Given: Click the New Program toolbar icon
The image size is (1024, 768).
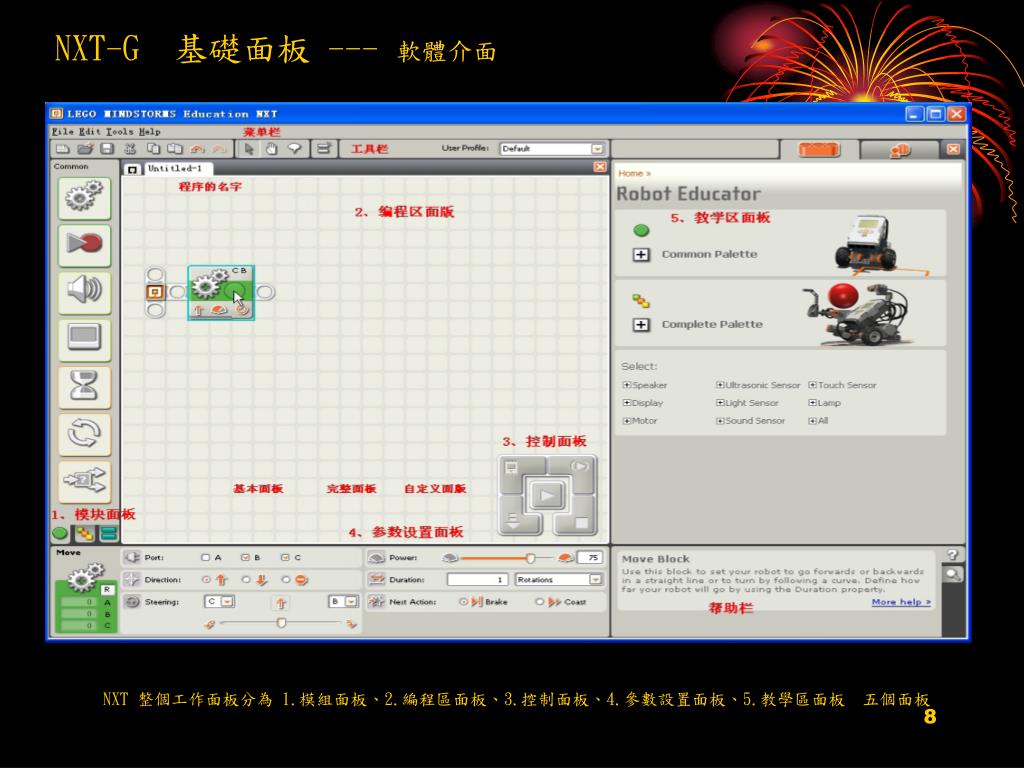Looking at the screenshot, I should click(x=63, y=149).
